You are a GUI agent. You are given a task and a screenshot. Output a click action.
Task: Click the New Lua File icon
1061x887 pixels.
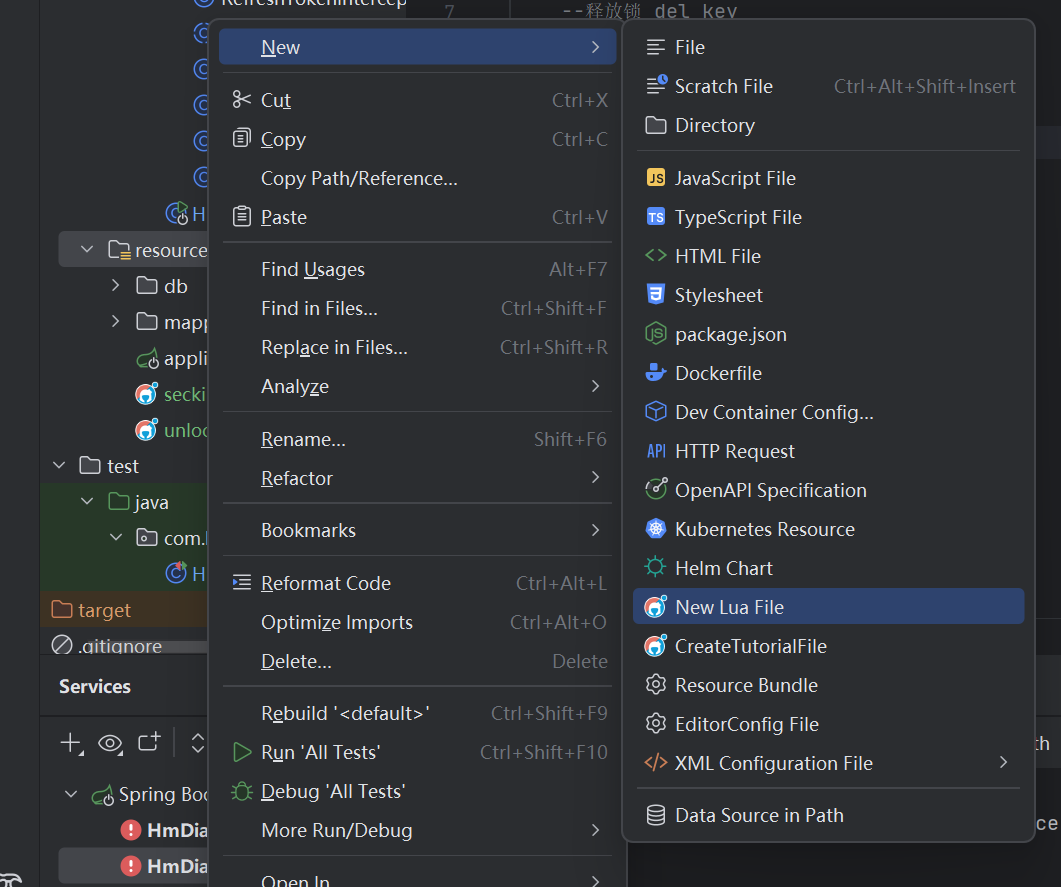[x=655, y=607]
